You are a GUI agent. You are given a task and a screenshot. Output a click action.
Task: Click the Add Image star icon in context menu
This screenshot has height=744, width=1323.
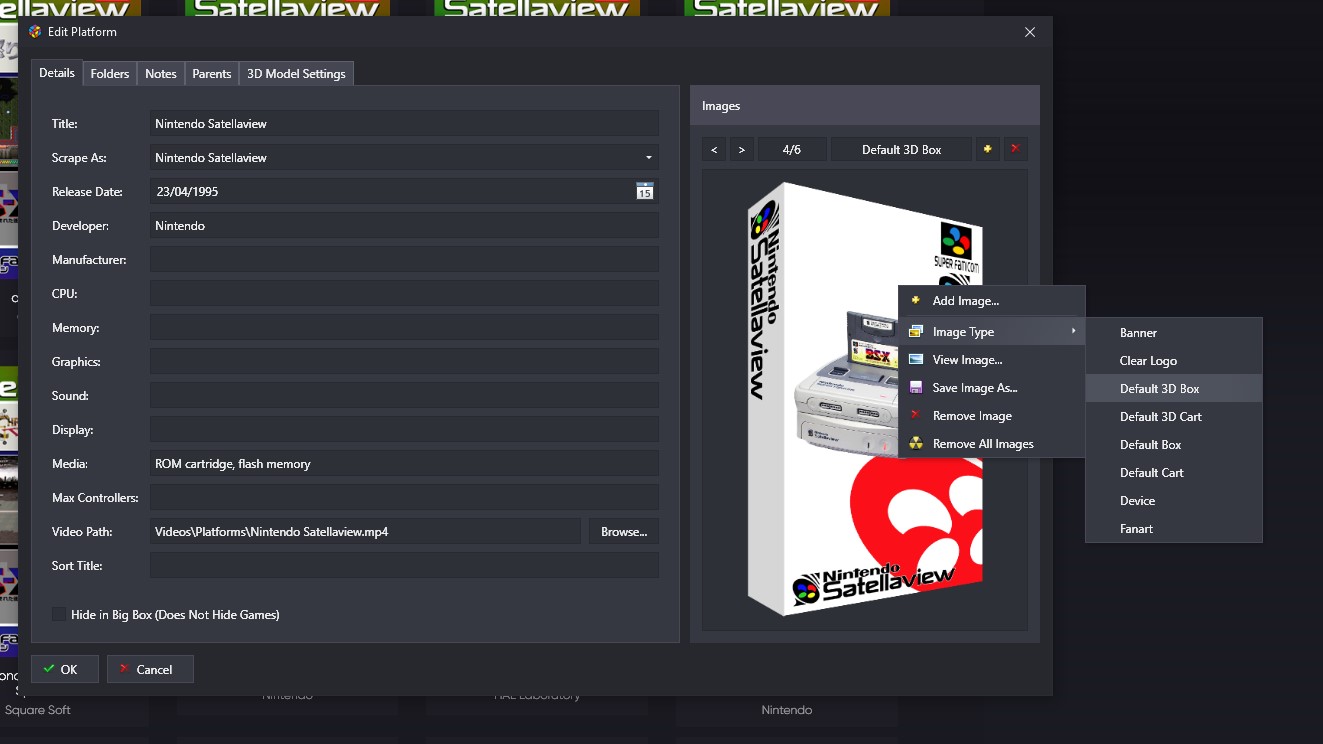915,300
